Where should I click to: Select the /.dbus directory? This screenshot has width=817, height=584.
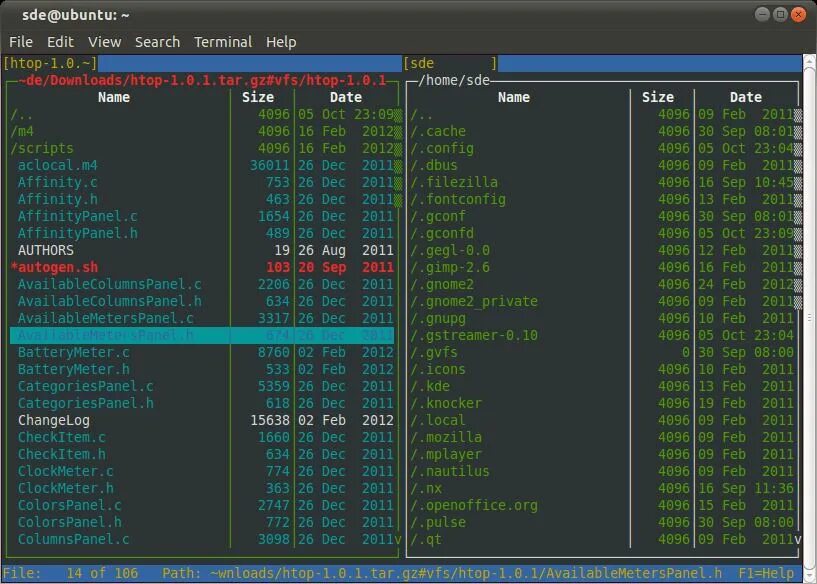(602, 165)
